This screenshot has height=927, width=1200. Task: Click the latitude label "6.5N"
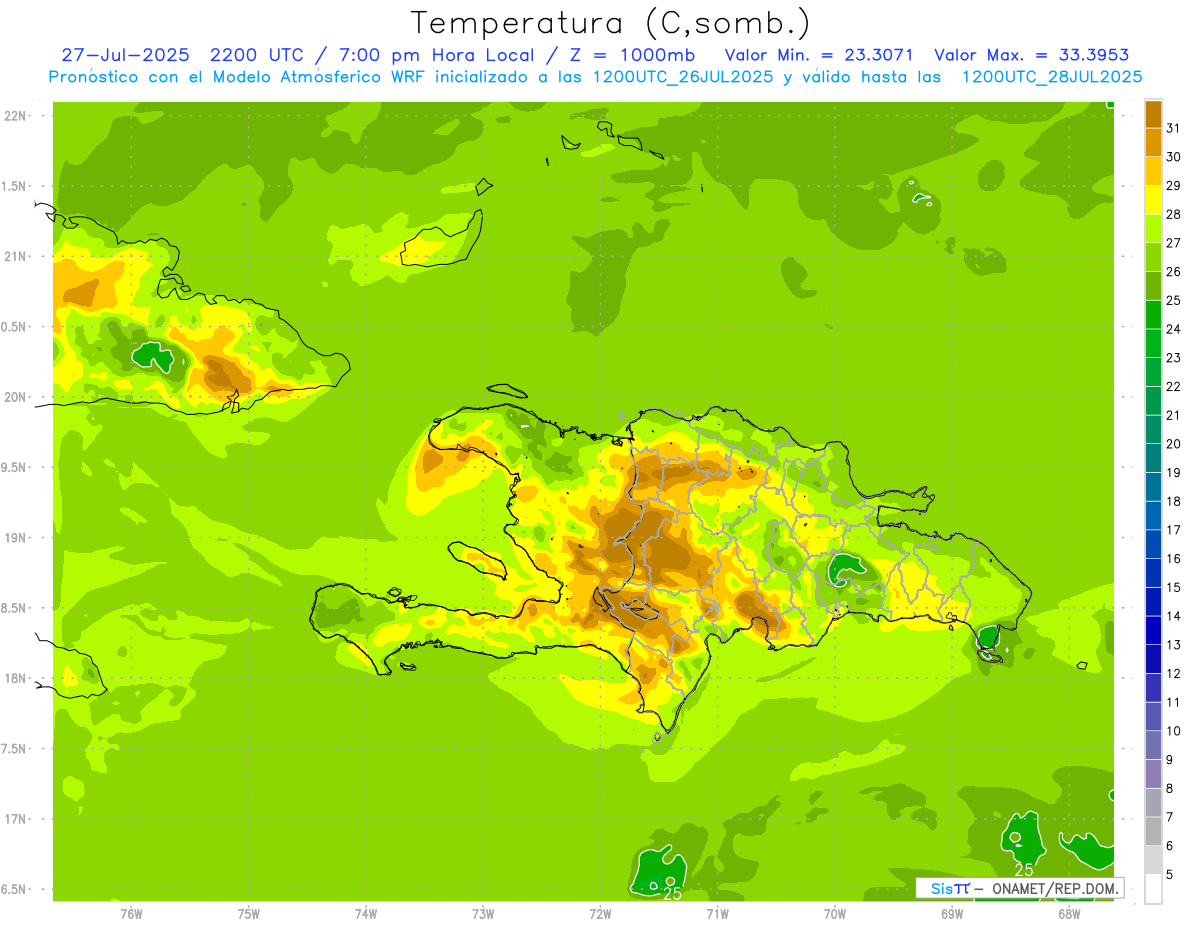tap(13, 889)
